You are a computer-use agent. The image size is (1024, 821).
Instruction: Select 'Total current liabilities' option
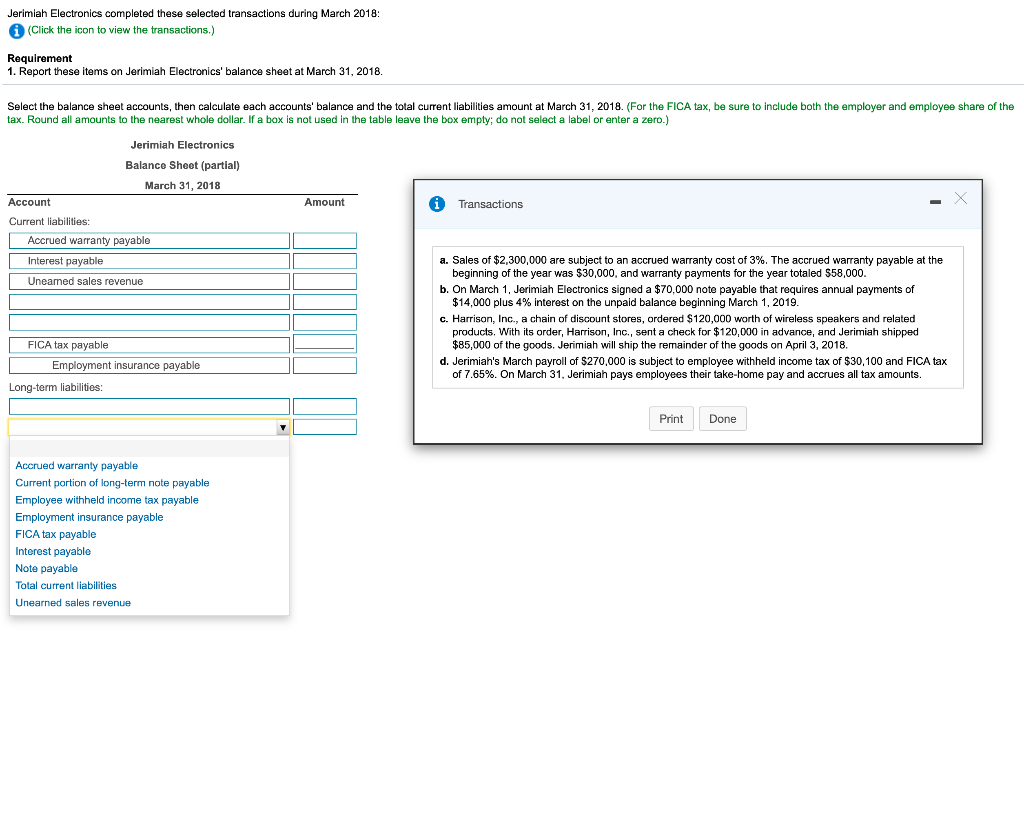click(66, 585)
